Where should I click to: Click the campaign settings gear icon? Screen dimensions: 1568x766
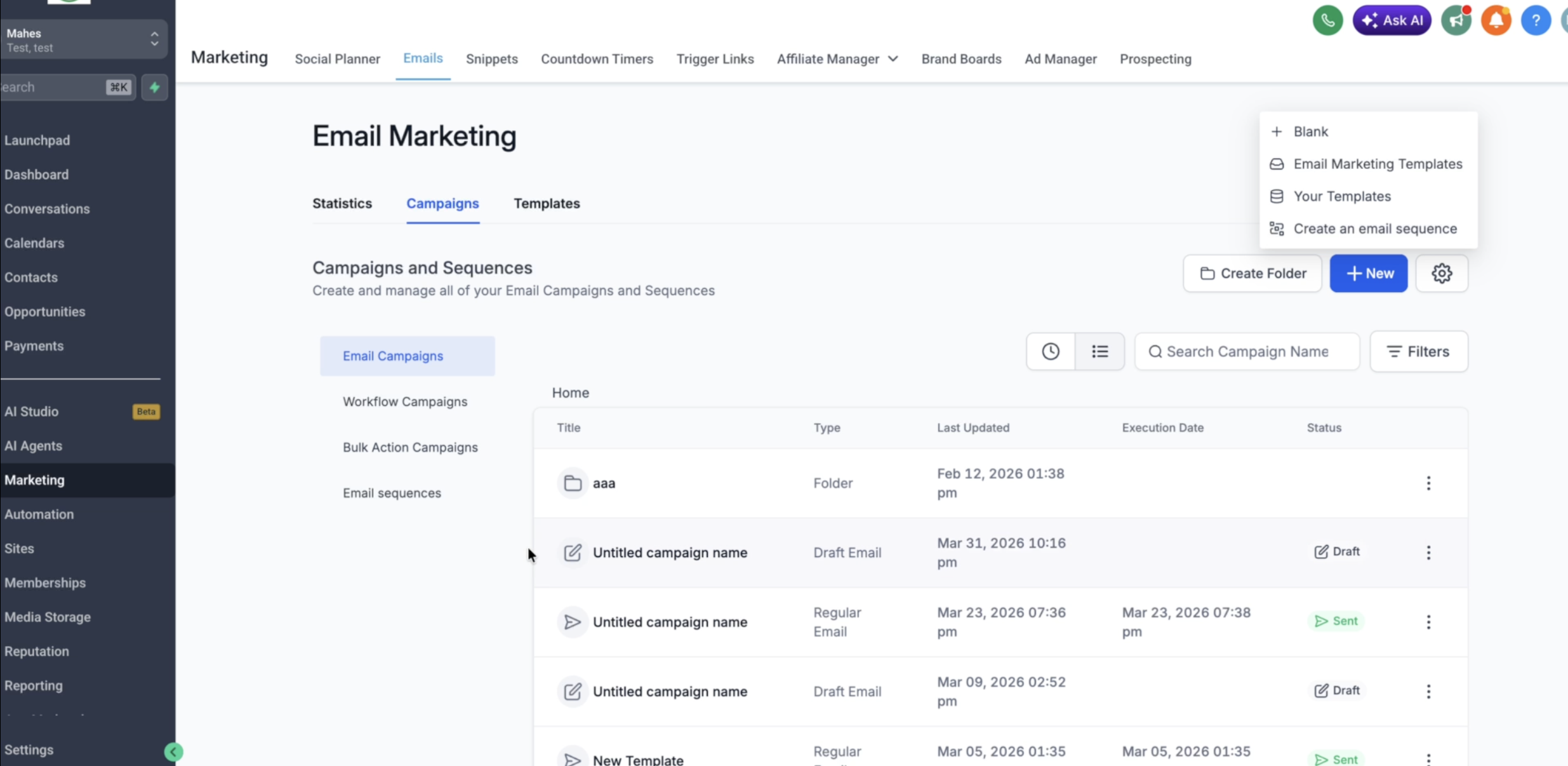click(1442, 273)
